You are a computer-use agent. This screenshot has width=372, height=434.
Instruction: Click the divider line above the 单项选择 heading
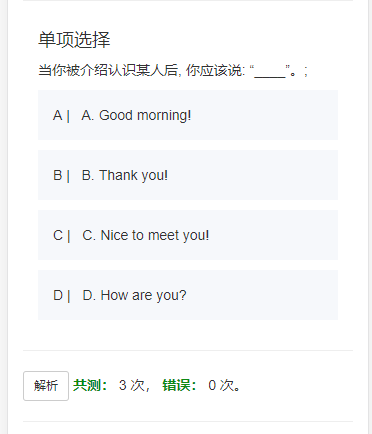point(188,0)
